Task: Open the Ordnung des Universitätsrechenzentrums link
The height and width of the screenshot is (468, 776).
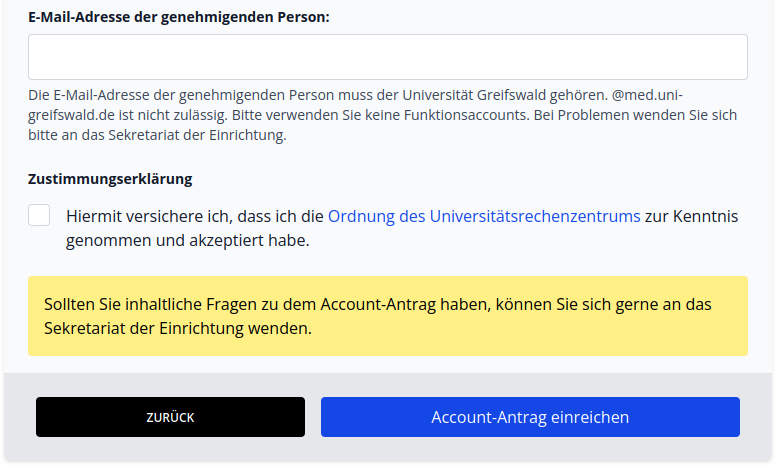Action: pos(484,216)
